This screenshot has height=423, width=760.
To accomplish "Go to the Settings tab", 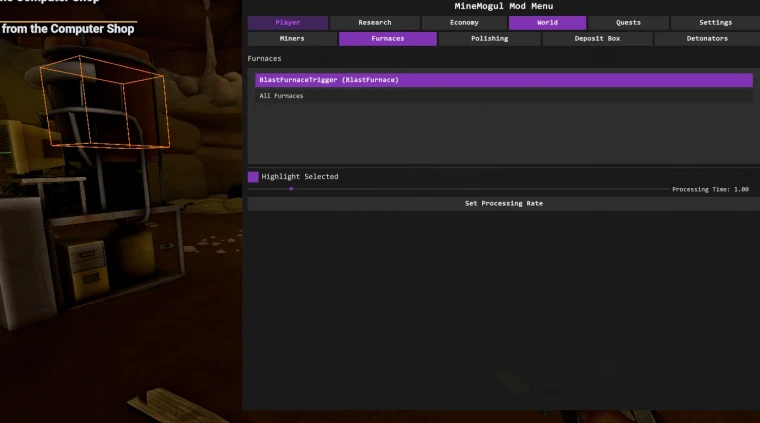I will (715, 23).
